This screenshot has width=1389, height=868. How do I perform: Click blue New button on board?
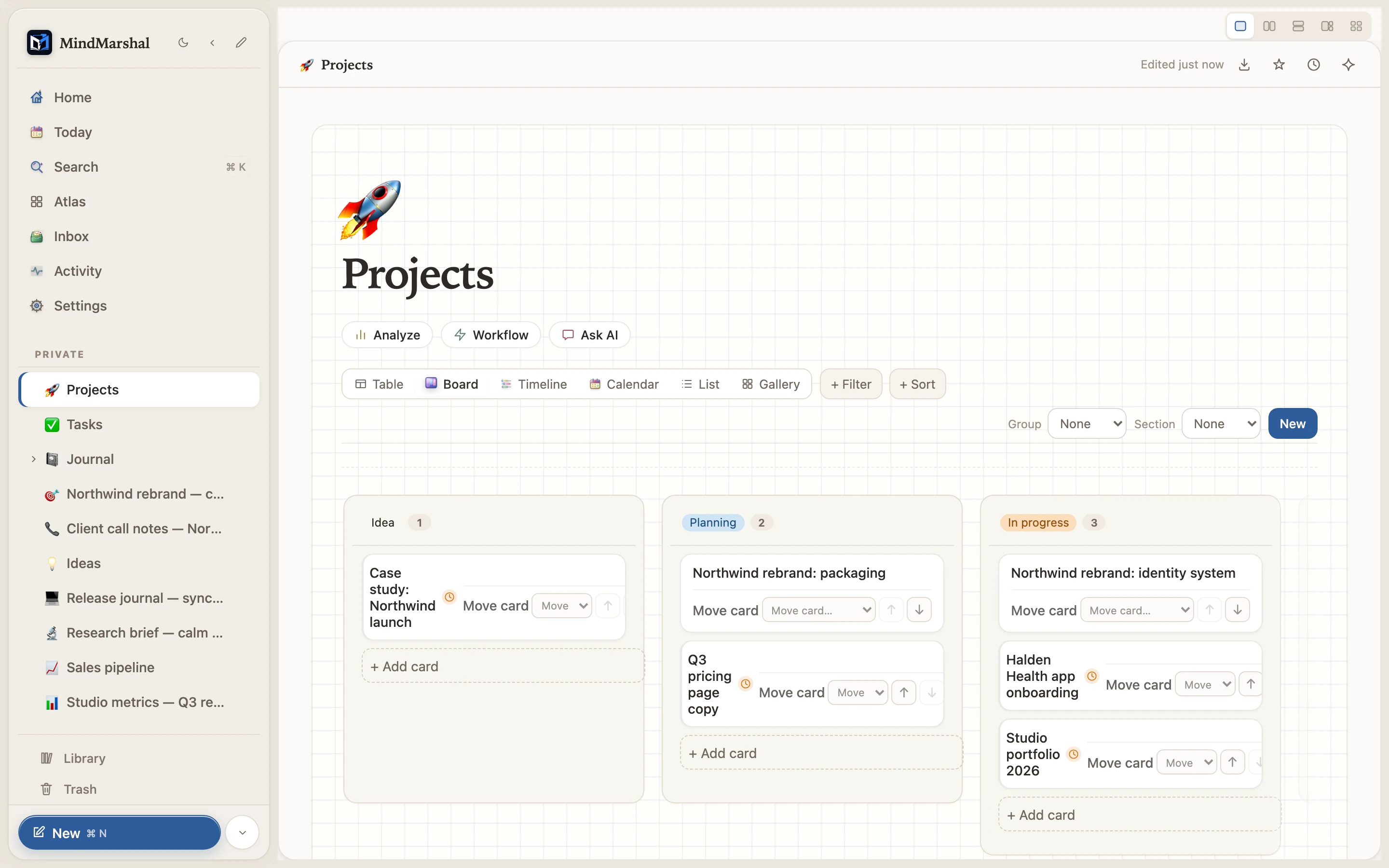coord(1293,424)
